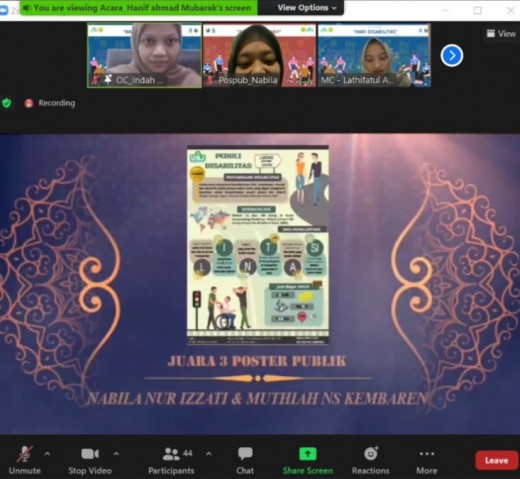Image resolution: width=520 pixels, height=479 pixels.
Task: Open the Participants panel icon
Action: [x=171, y=454]
